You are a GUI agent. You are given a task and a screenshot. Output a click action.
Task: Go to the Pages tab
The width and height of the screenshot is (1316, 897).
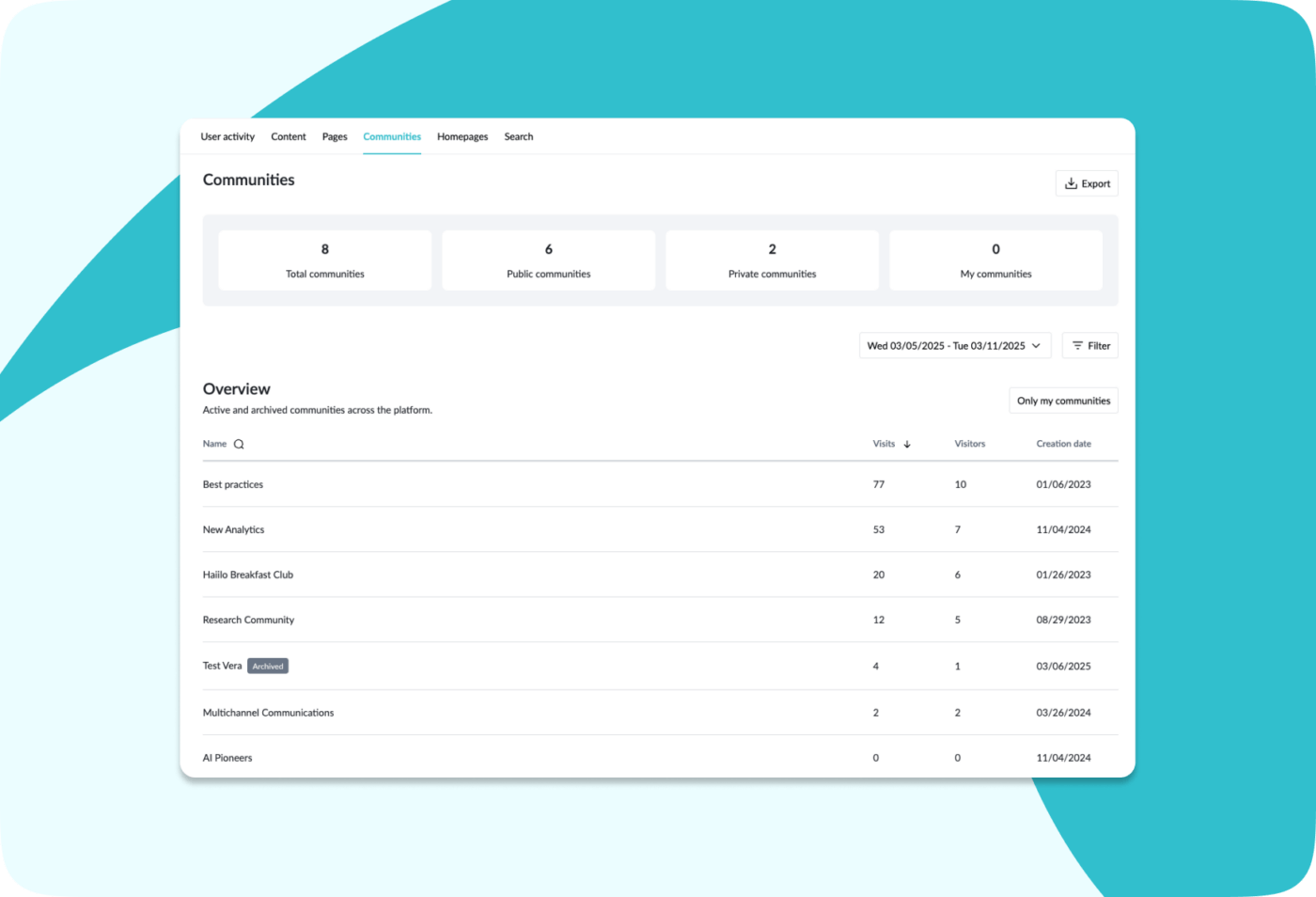[x=335, y=137]
